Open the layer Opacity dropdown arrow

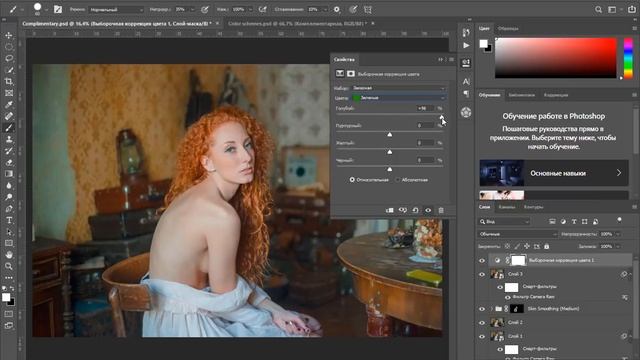(618, 234)
